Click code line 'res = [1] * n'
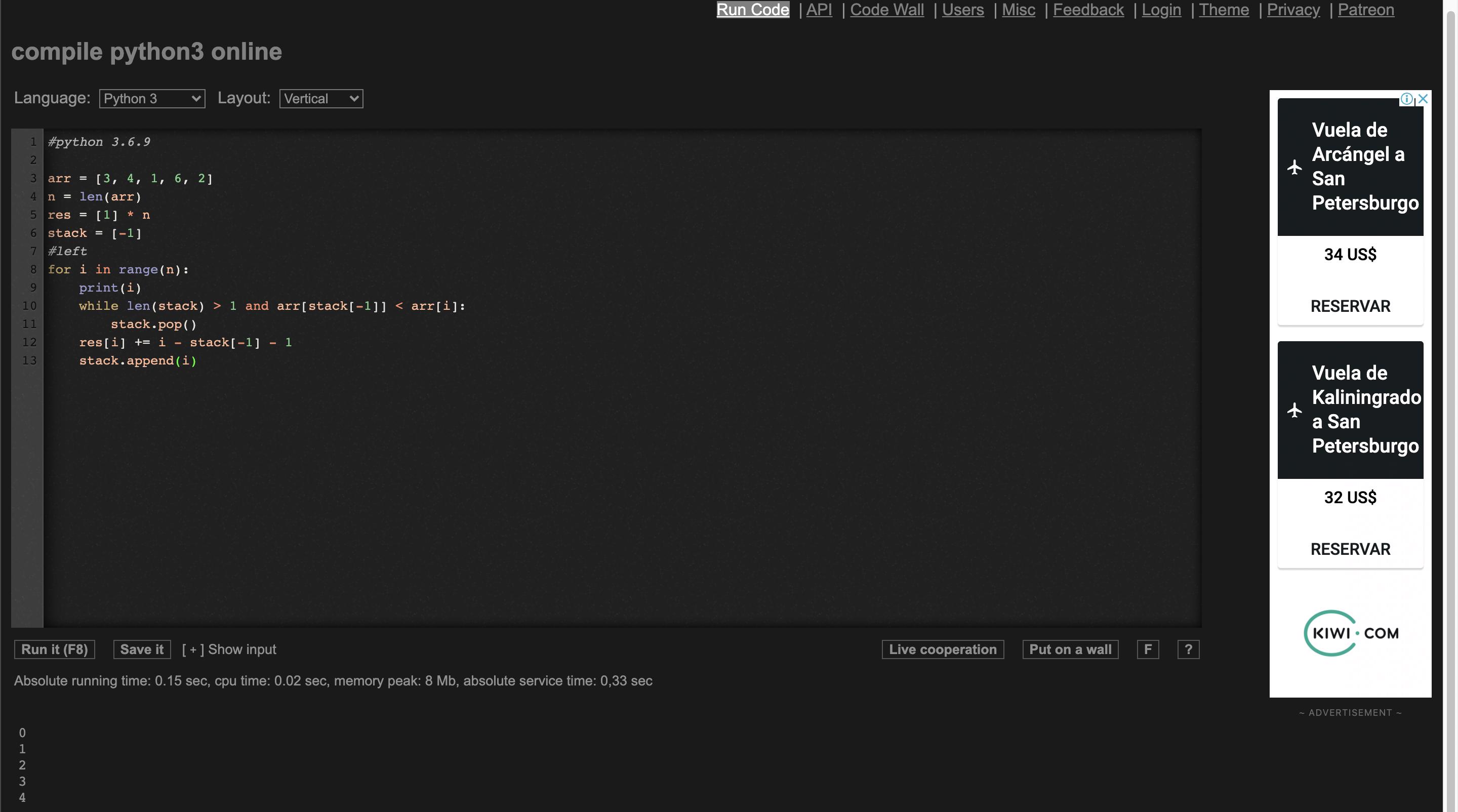This screenshot has height=812, width=1458. point(99,215)
